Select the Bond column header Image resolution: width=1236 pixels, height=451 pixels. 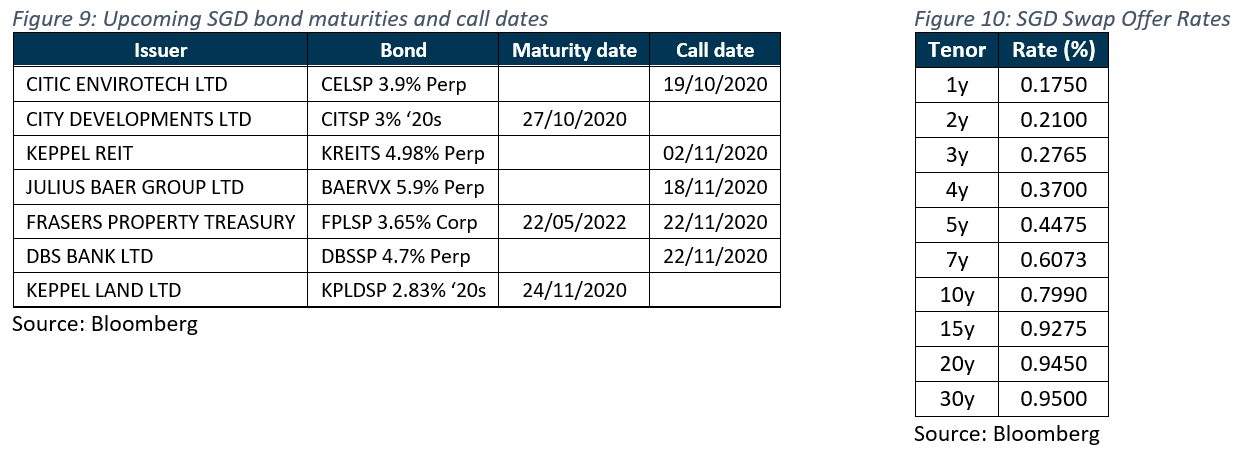404,50
